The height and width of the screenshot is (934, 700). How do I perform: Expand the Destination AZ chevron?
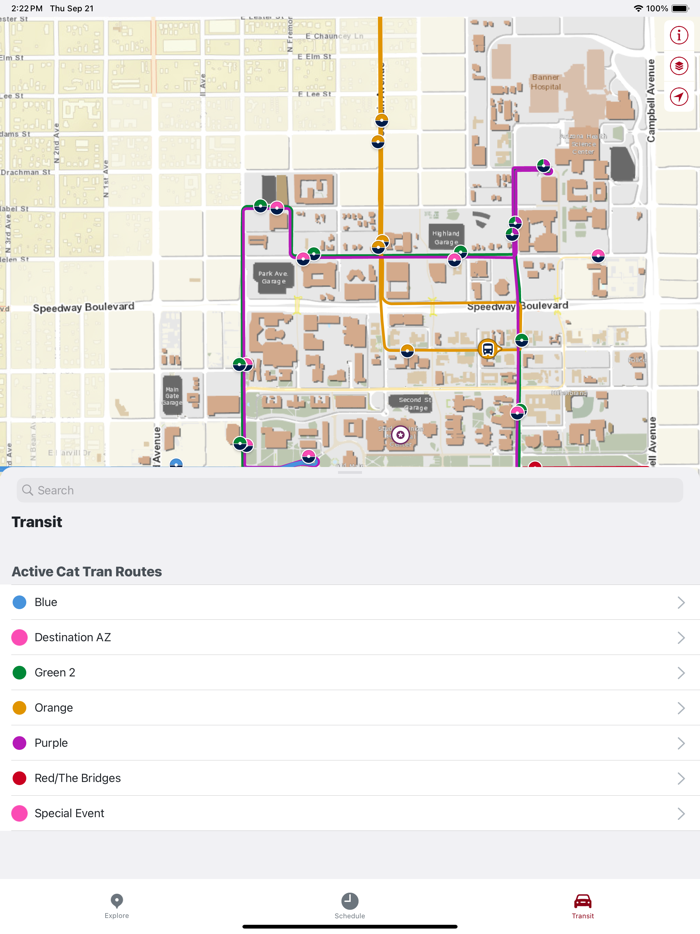[681, 638]
